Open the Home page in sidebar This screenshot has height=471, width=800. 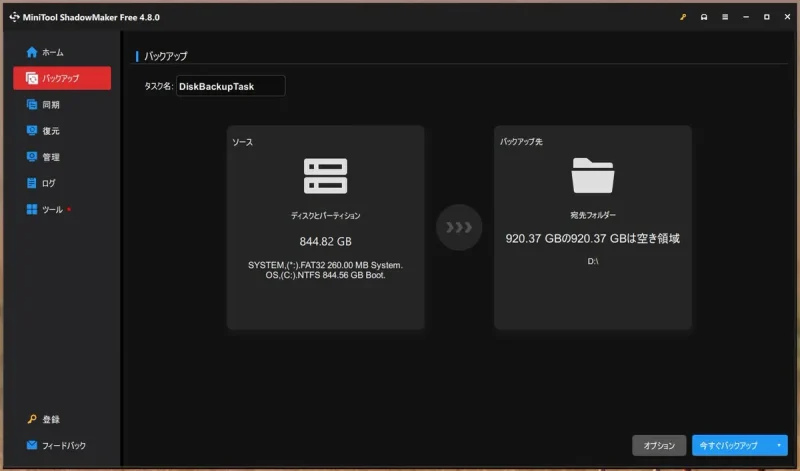[x=52, y=52]
